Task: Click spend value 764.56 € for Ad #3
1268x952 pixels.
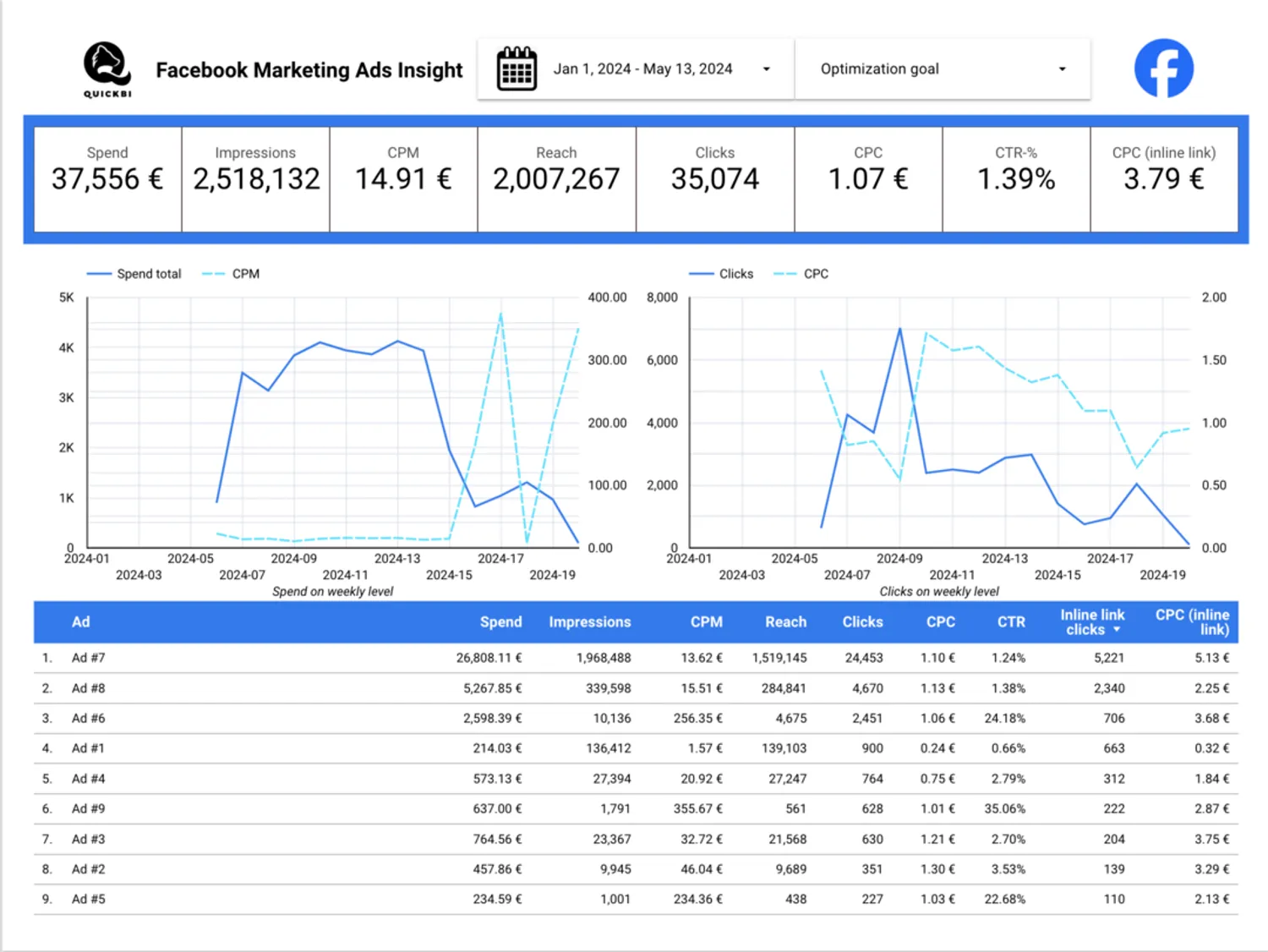Action: click(x=497, y=840)
